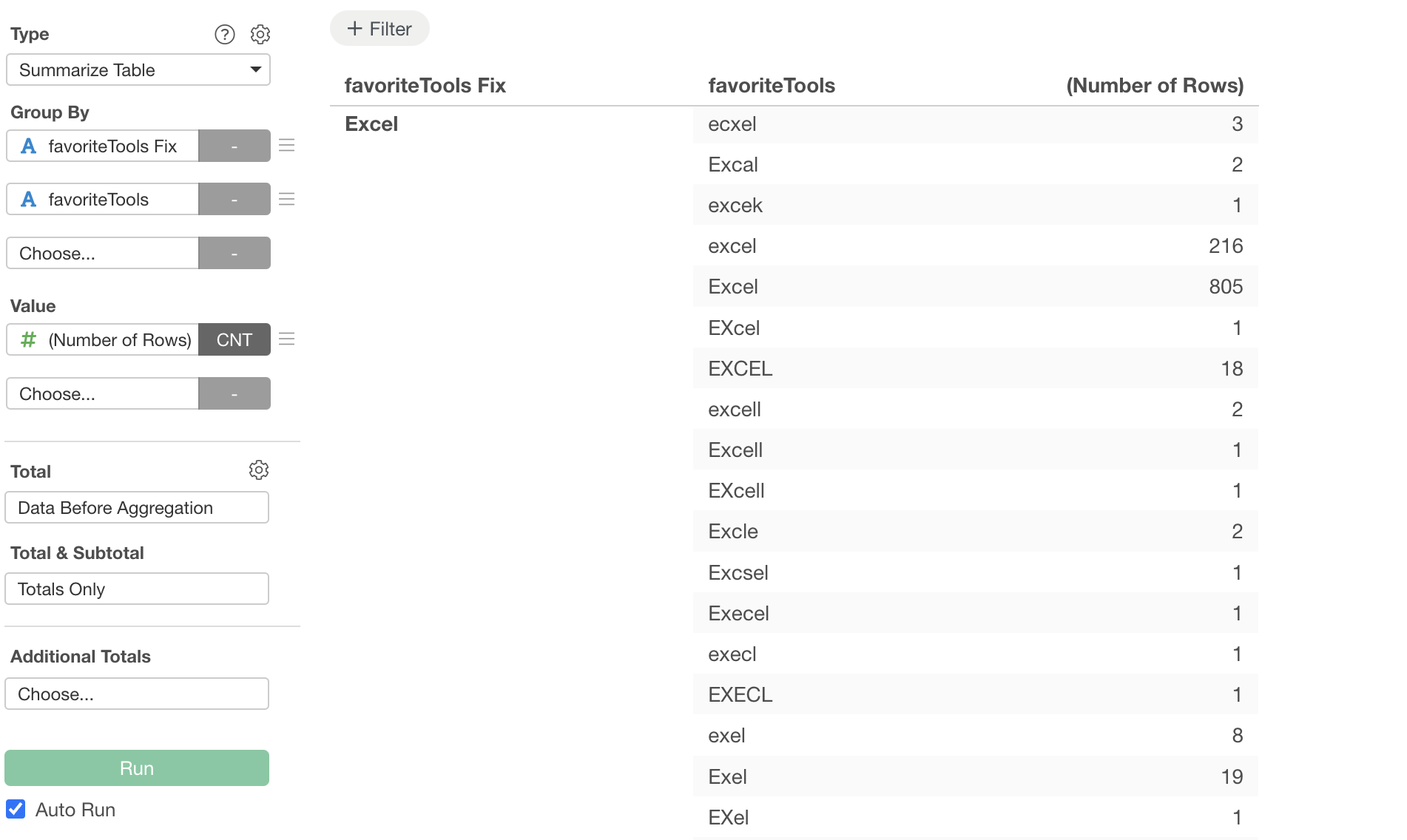Open the Additional Totals Choose dropdown

(137, 694)
